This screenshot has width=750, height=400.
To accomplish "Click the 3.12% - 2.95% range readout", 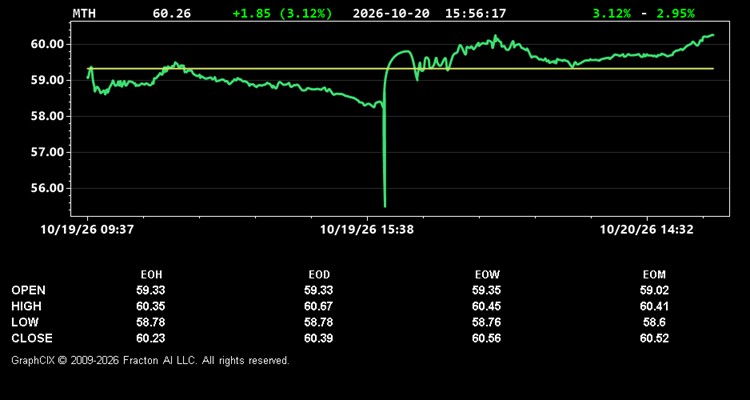I will pos(643,13).
